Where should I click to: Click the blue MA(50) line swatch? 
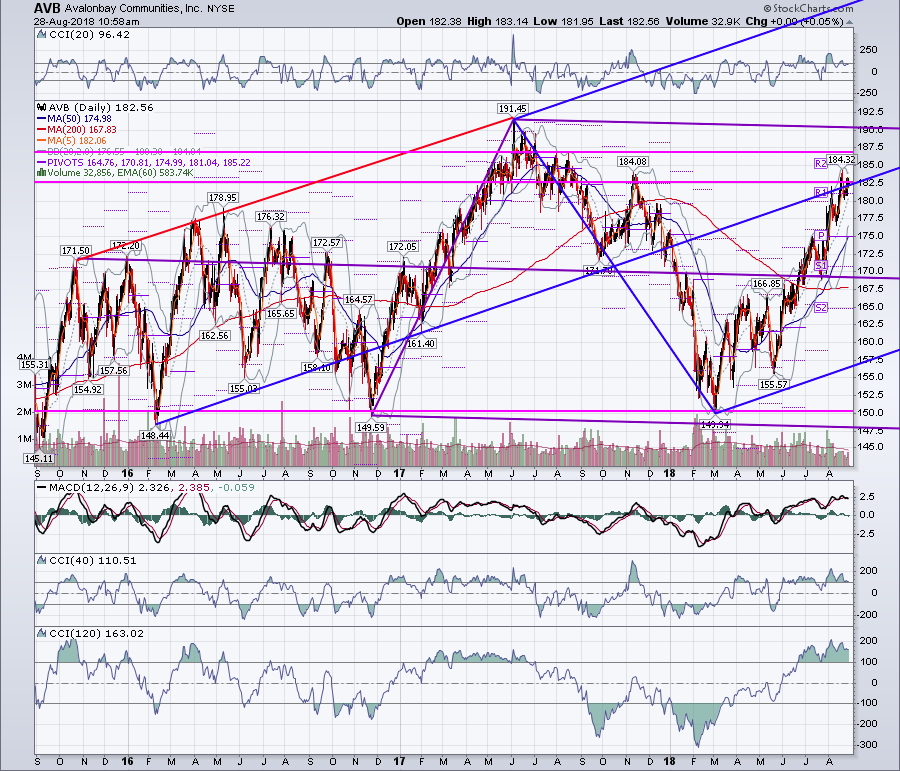[x=41, y=119]
